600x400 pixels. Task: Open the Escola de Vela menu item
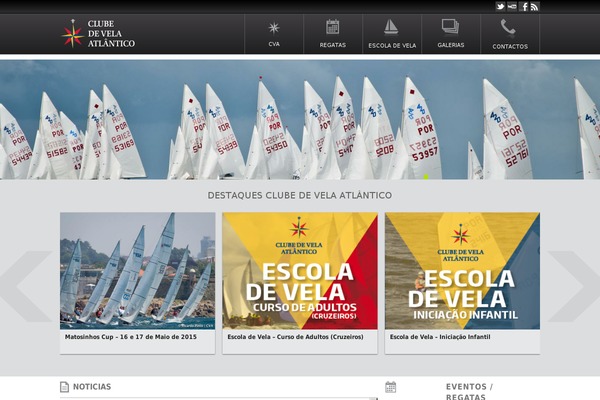click(392, 34)
